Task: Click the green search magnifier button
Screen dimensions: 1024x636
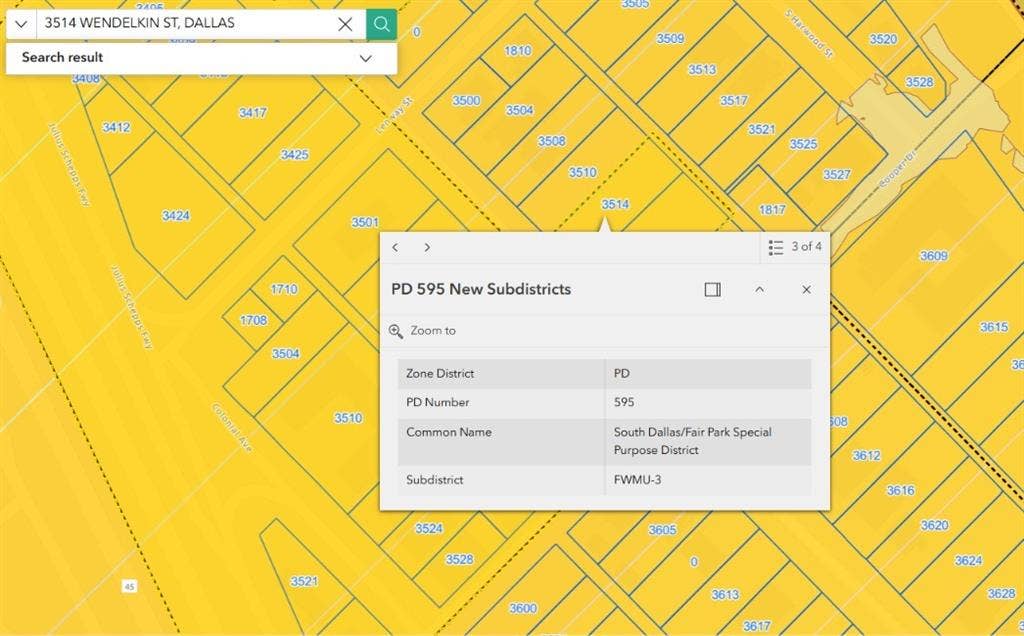Action: 381,24
